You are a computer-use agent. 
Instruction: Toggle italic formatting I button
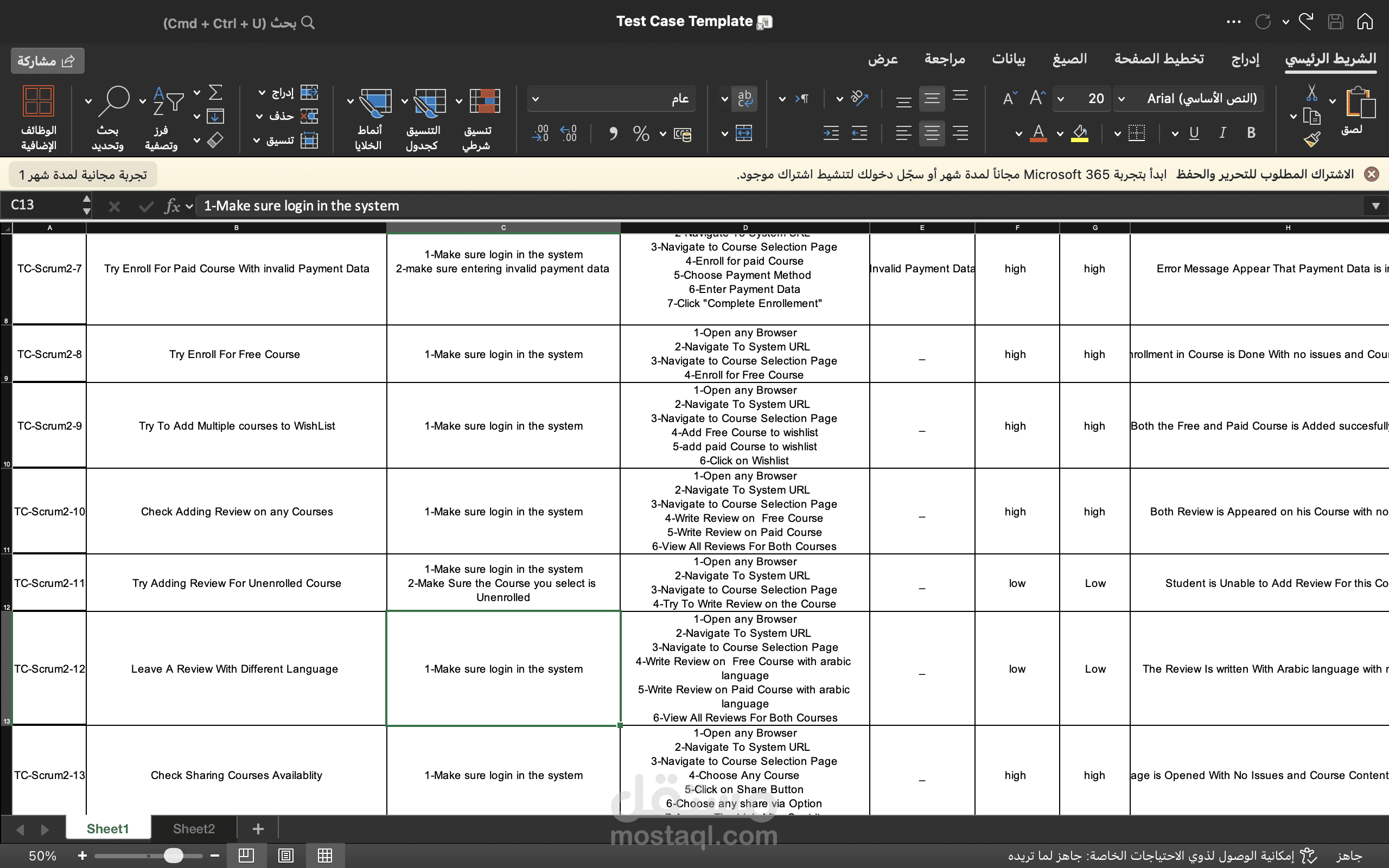coord(1222,133)
